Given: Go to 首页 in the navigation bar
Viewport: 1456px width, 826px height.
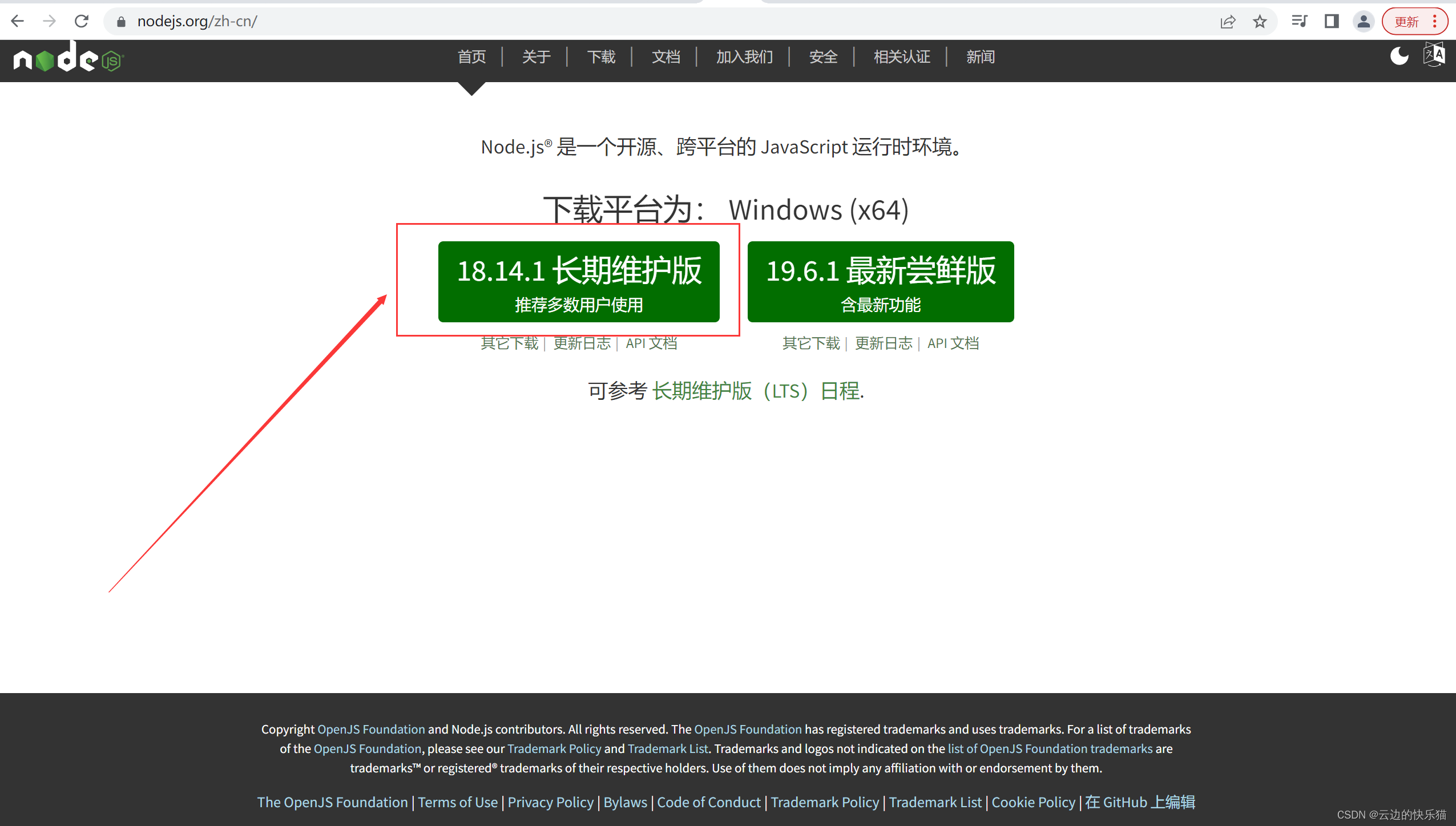Looking at the screenshot, I should [x=472, y=56].
